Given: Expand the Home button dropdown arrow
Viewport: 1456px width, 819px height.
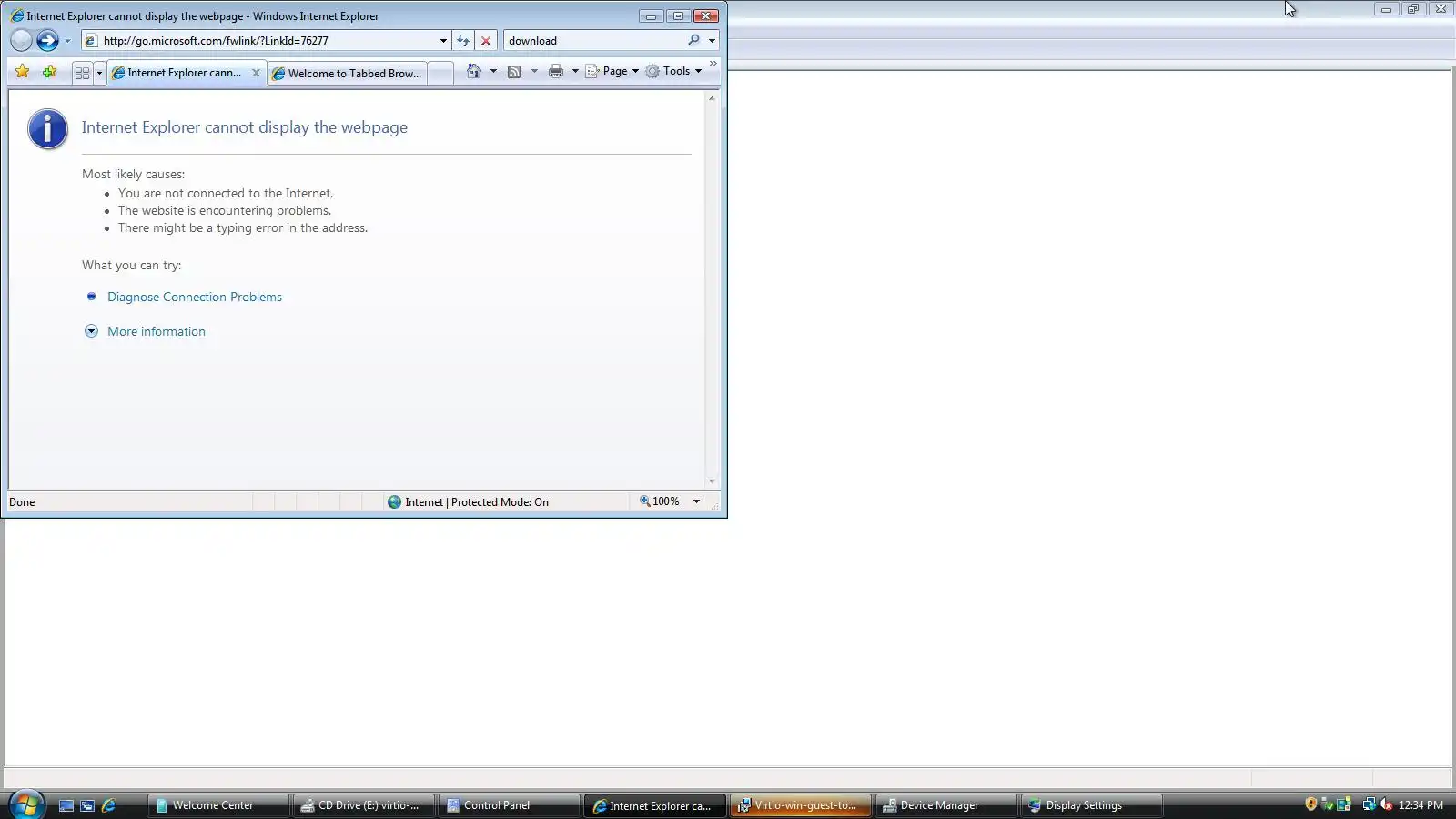Looking at the screenshot, I should (493, 71).
